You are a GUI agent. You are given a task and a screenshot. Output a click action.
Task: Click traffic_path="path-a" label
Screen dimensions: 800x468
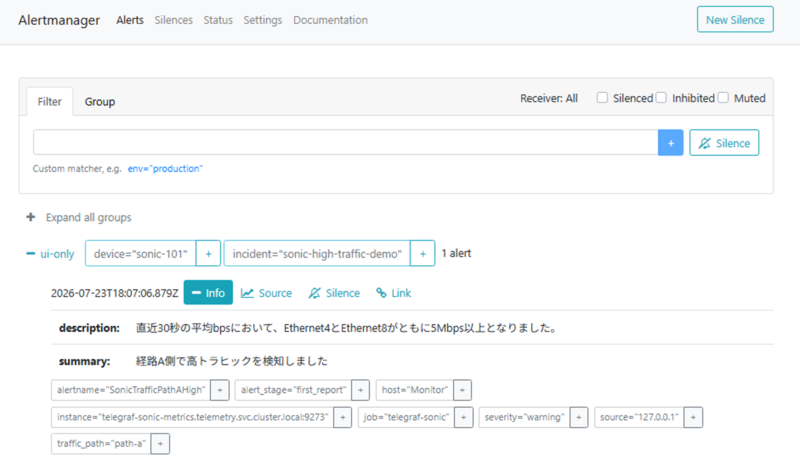(x=102, y=444)
